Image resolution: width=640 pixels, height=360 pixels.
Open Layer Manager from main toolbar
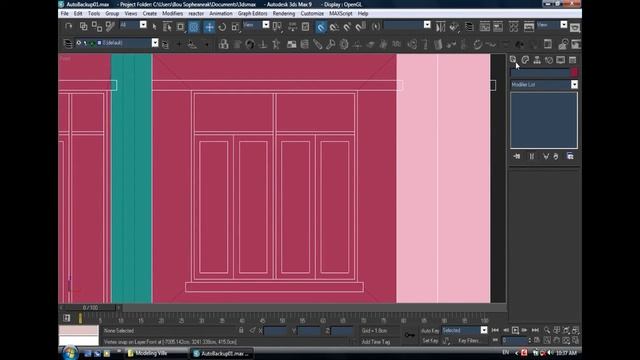click(469, 27)
